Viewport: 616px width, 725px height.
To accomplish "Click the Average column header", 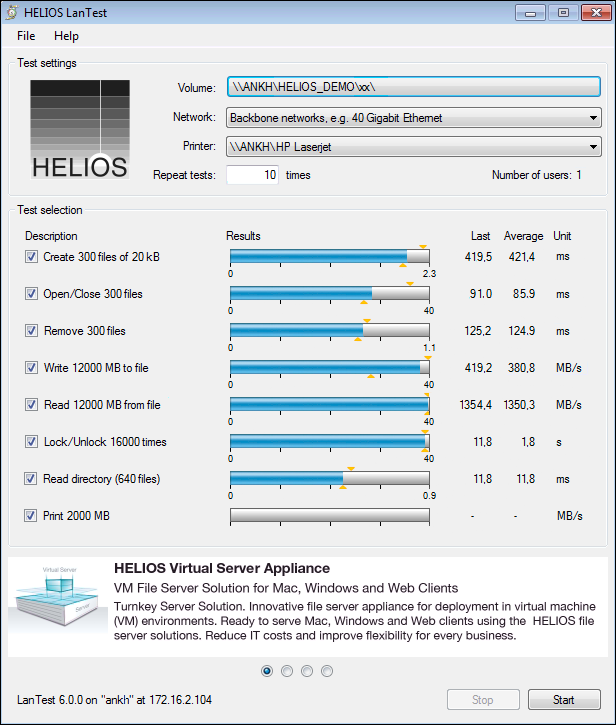I will tap(524, 236).
